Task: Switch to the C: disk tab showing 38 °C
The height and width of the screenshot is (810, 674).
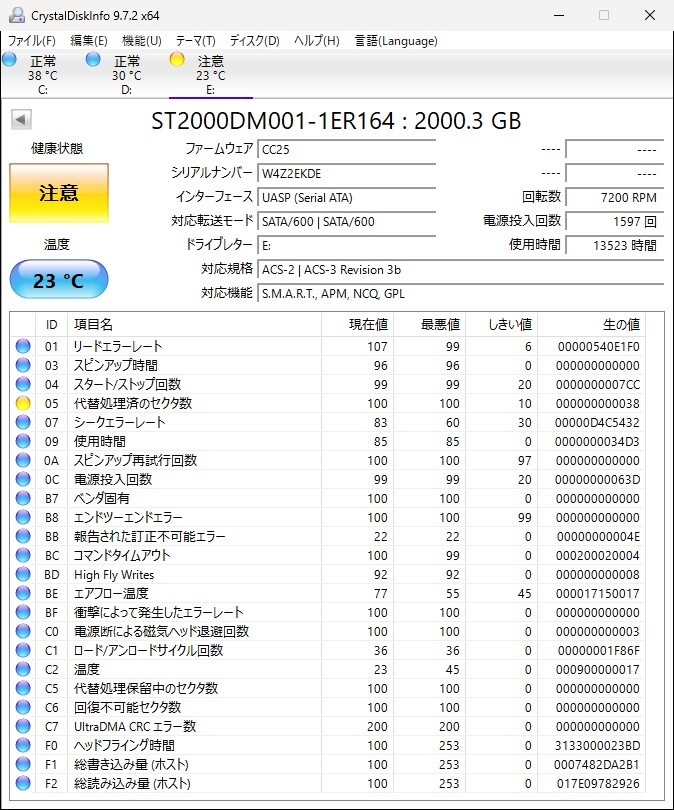Action: click(x=42, y=75)
